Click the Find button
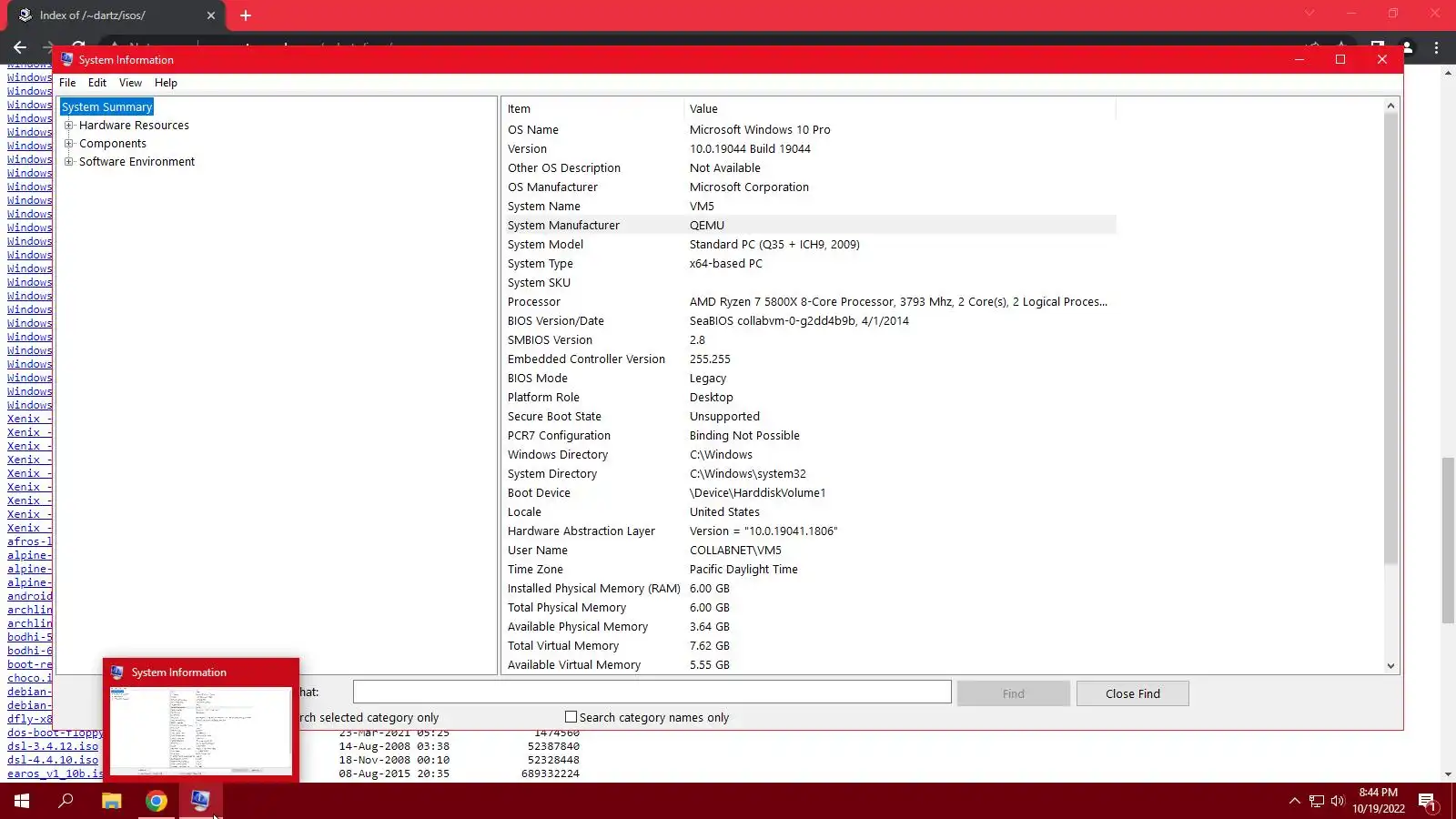The image size is (1456, 819). coord(1014,693)
